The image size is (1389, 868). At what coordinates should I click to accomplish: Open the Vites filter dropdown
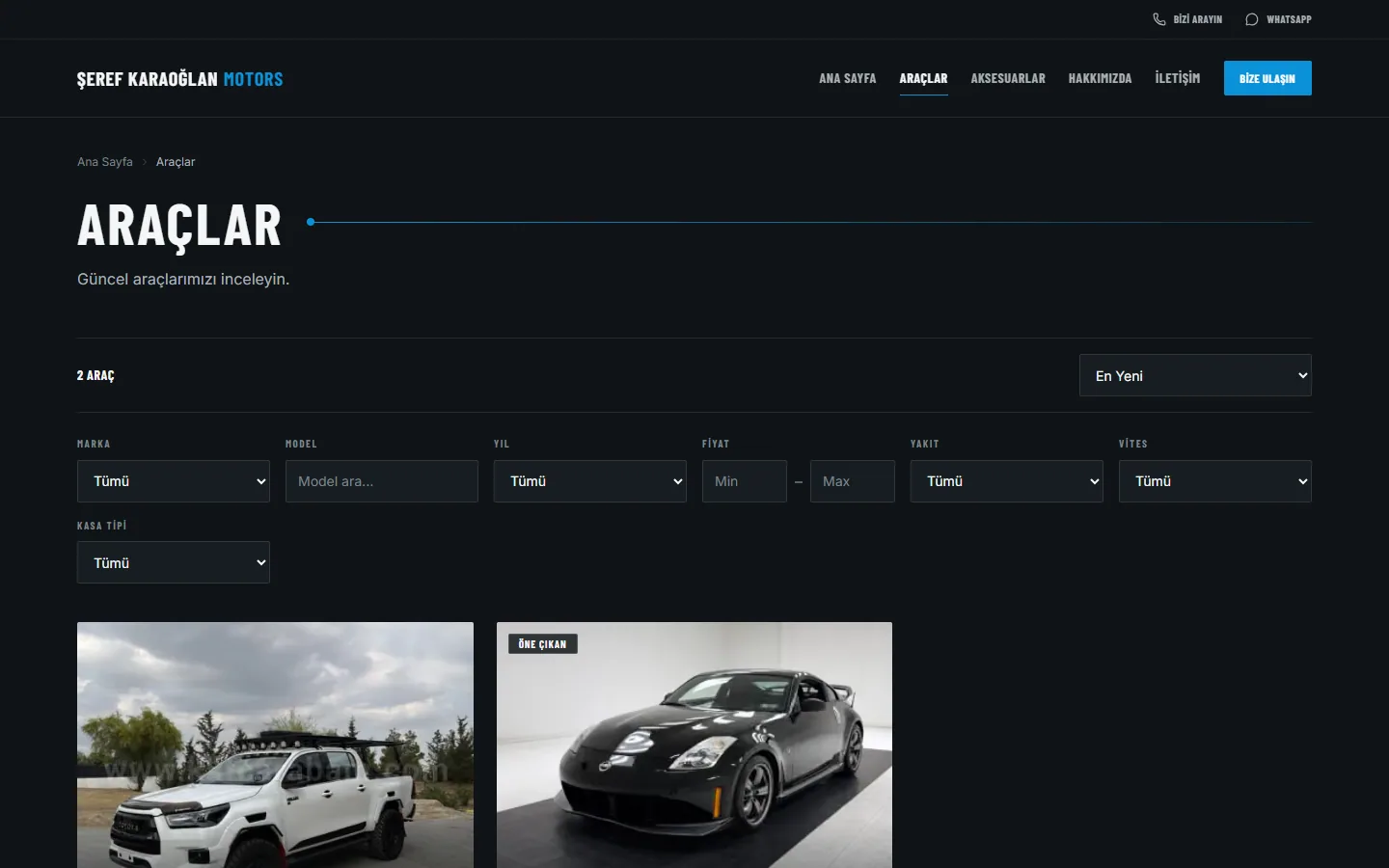click(1215, 481)
